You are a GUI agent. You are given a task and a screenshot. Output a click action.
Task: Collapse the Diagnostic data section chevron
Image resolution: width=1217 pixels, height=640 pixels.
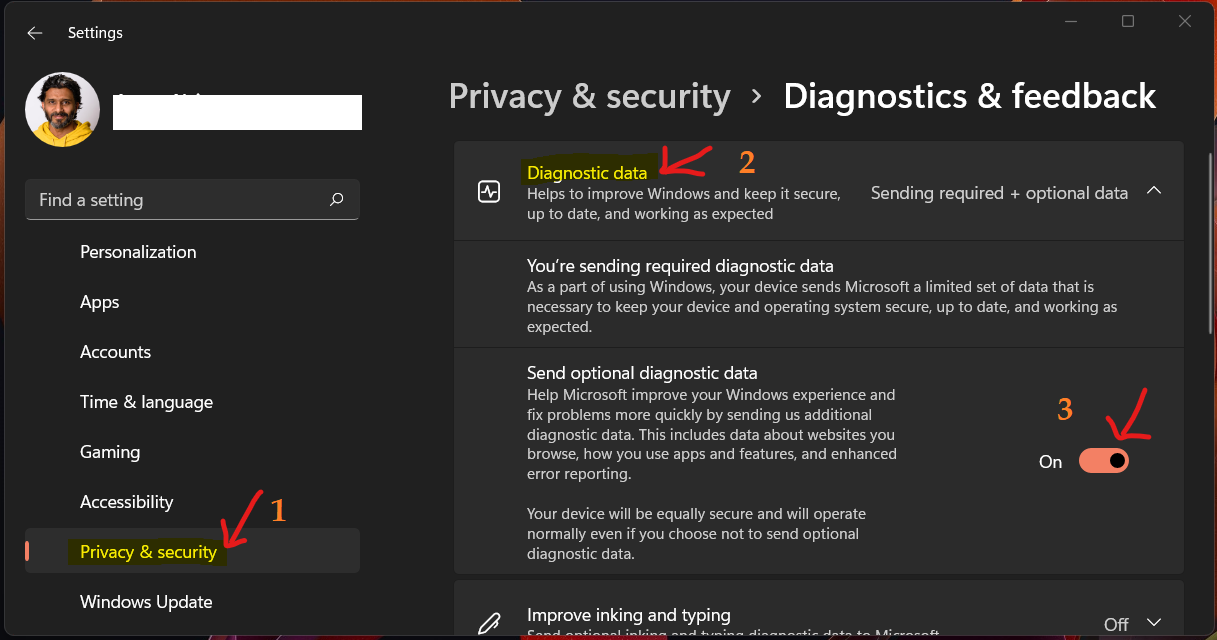(1154, 190)
